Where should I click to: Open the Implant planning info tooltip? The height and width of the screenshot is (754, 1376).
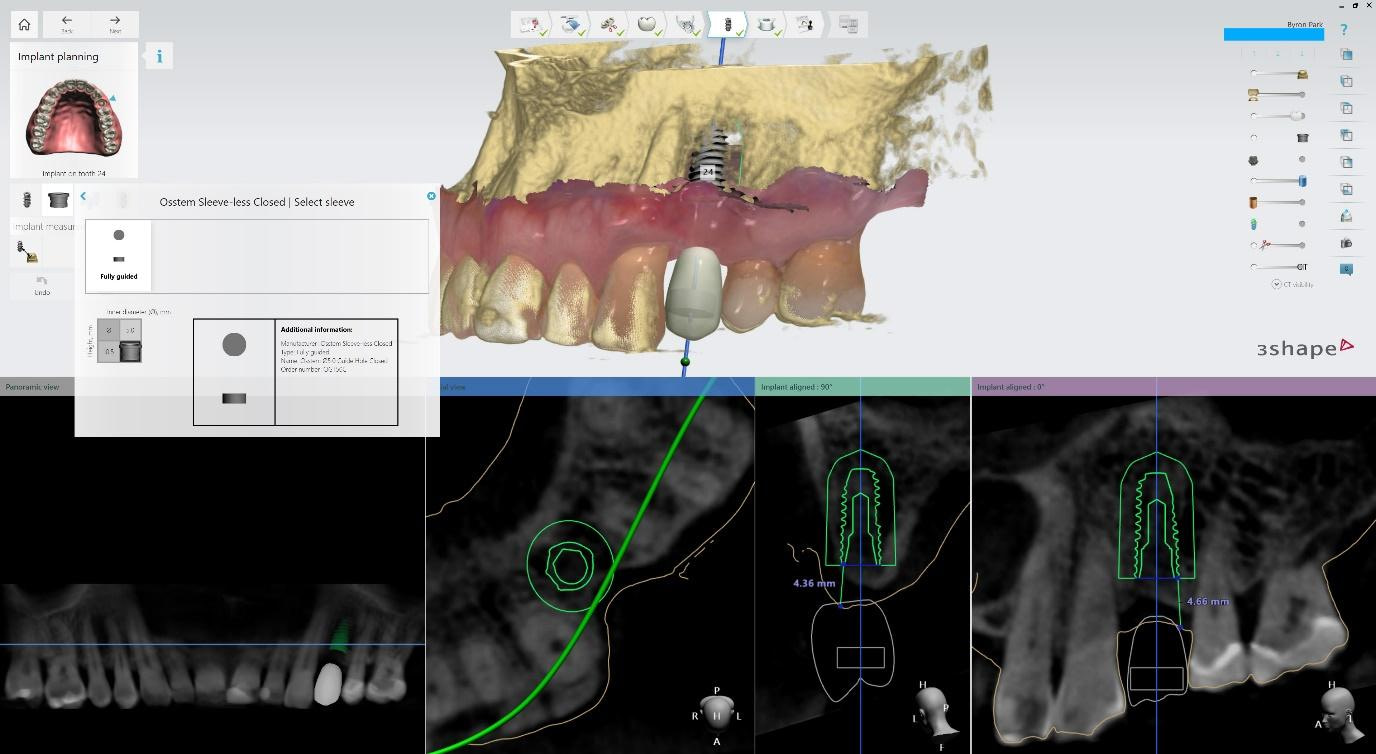158,56
